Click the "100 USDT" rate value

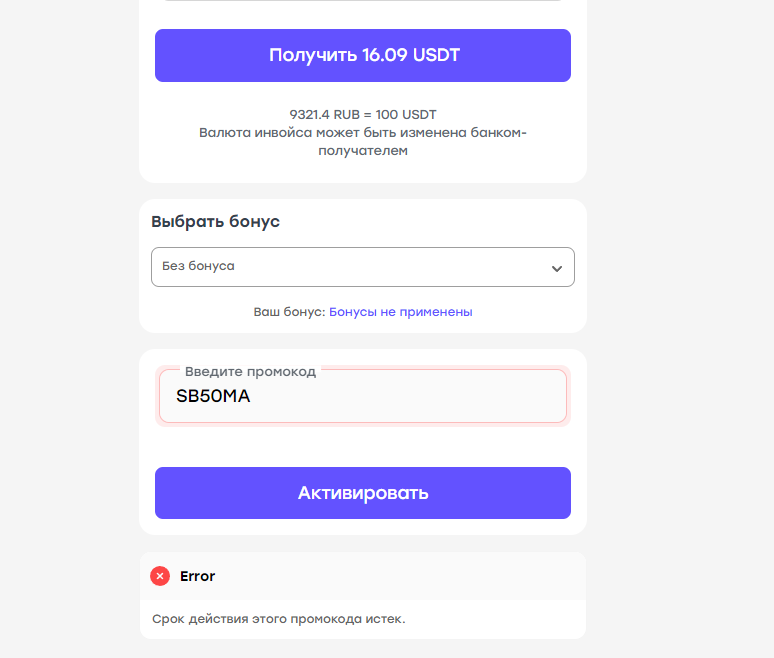pyautogui.click(x=406, y=115)
